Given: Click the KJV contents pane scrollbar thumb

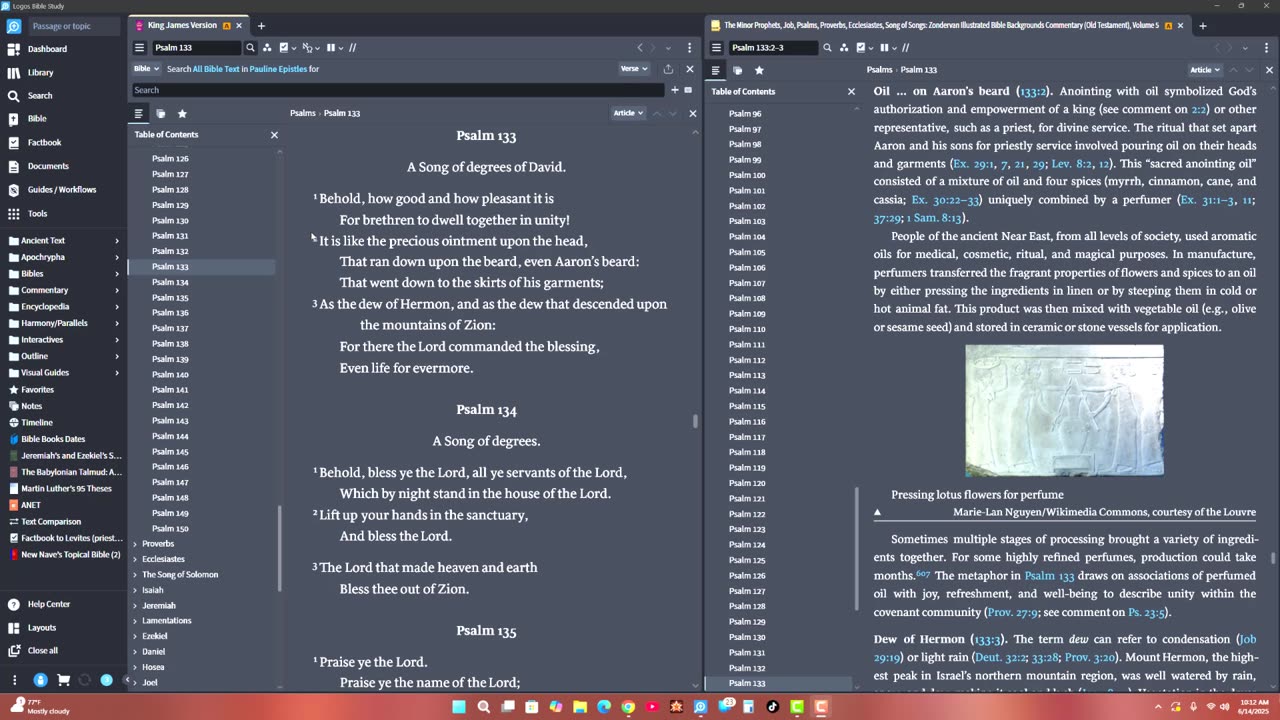Looking at the screenshot, I should point(280,549).
